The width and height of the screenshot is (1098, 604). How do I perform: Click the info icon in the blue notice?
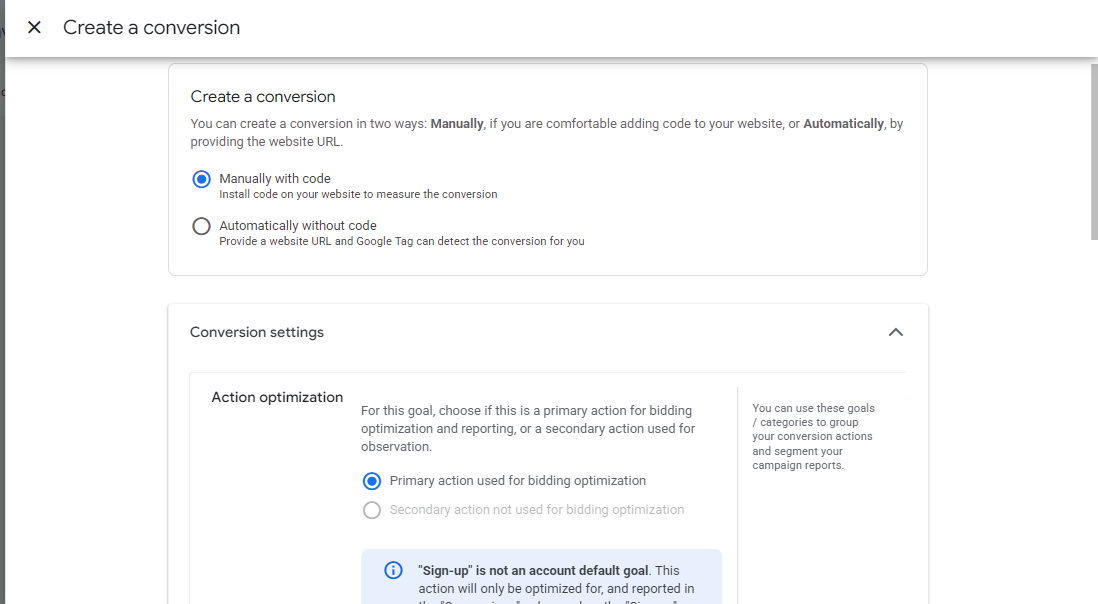[393, 570]
